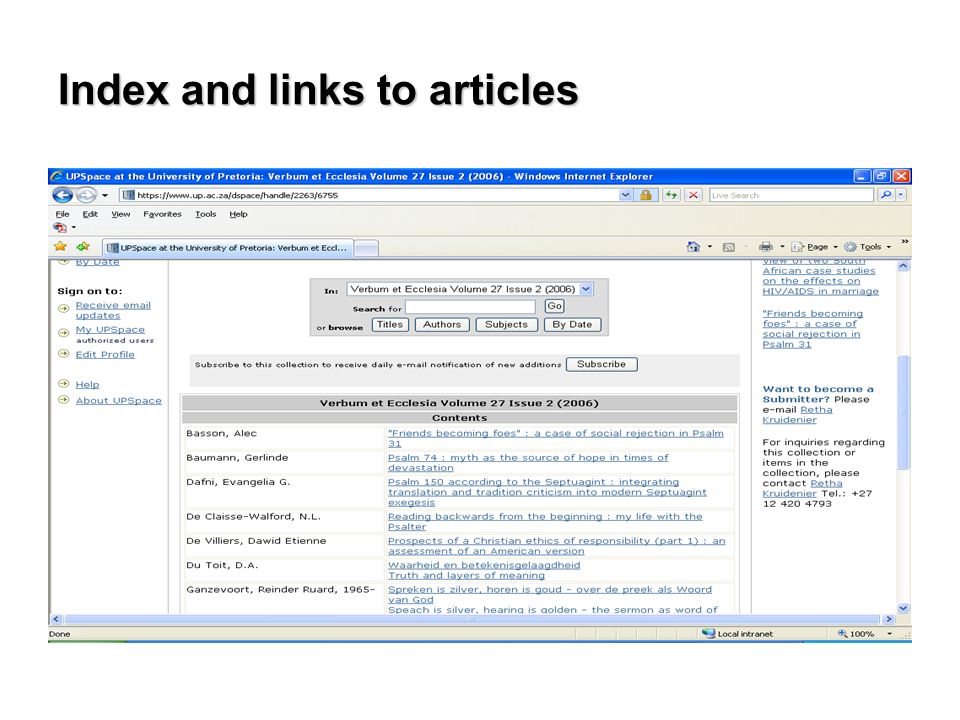The image size is (960, 720).
Task: Open Reading backwards from the beginning article
Action: coord(545,521)
